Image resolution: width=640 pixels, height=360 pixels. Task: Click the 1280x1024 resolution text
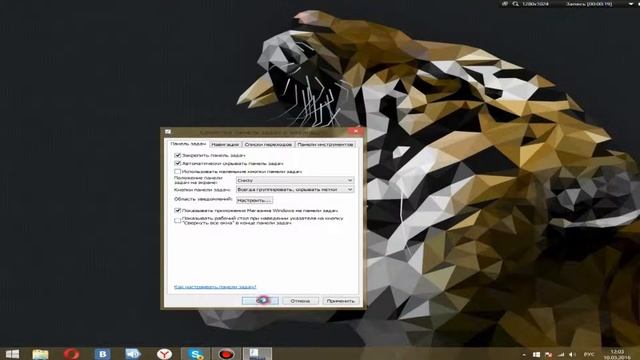pyautogui.click(x=535, y=4)
